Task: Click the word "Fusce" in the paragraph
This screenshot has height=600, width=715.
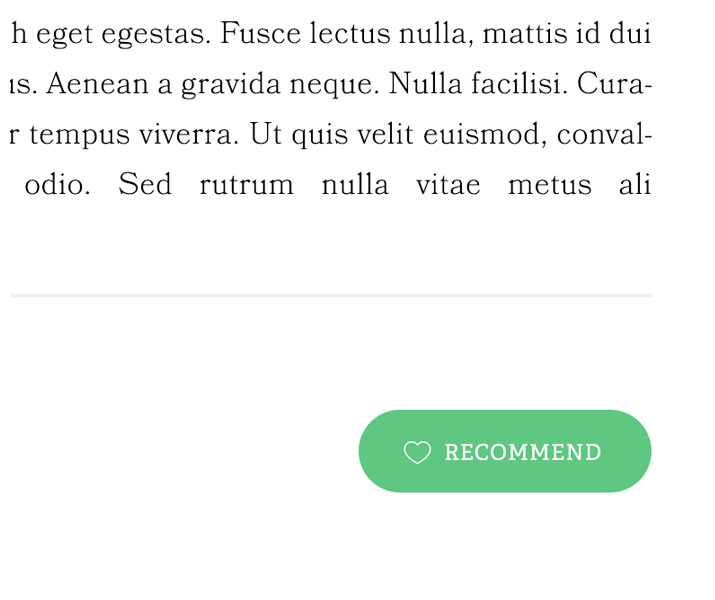Action: pos(260,34)
